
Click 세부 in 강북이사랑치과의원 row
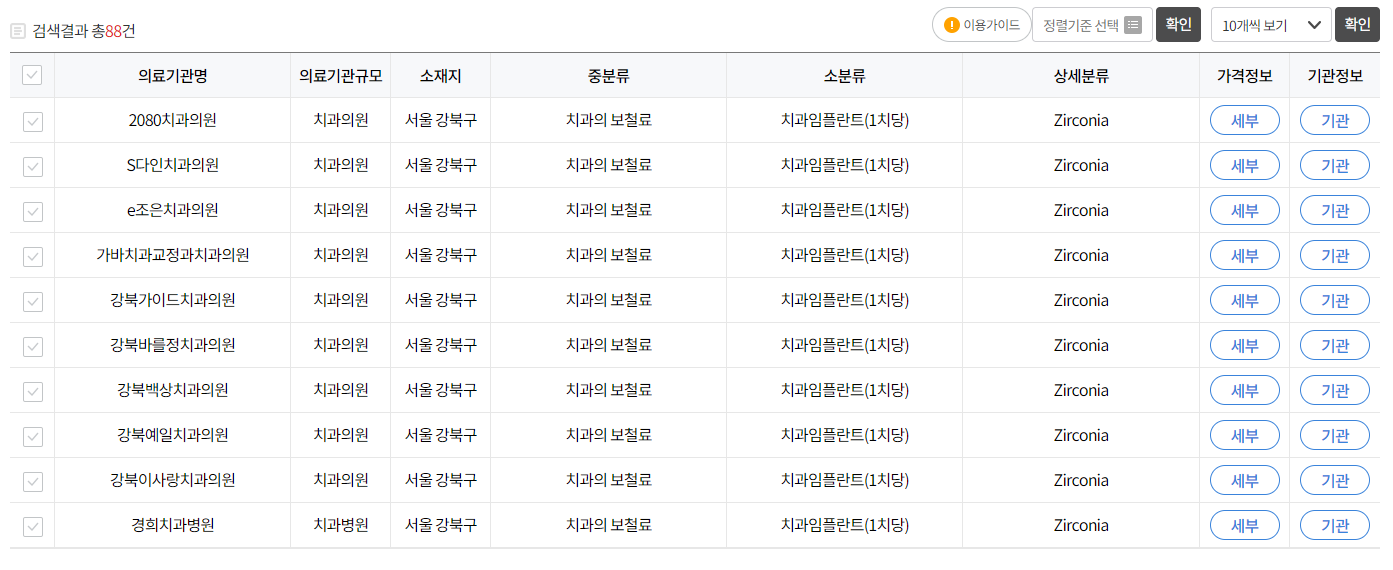(1245, 481)
